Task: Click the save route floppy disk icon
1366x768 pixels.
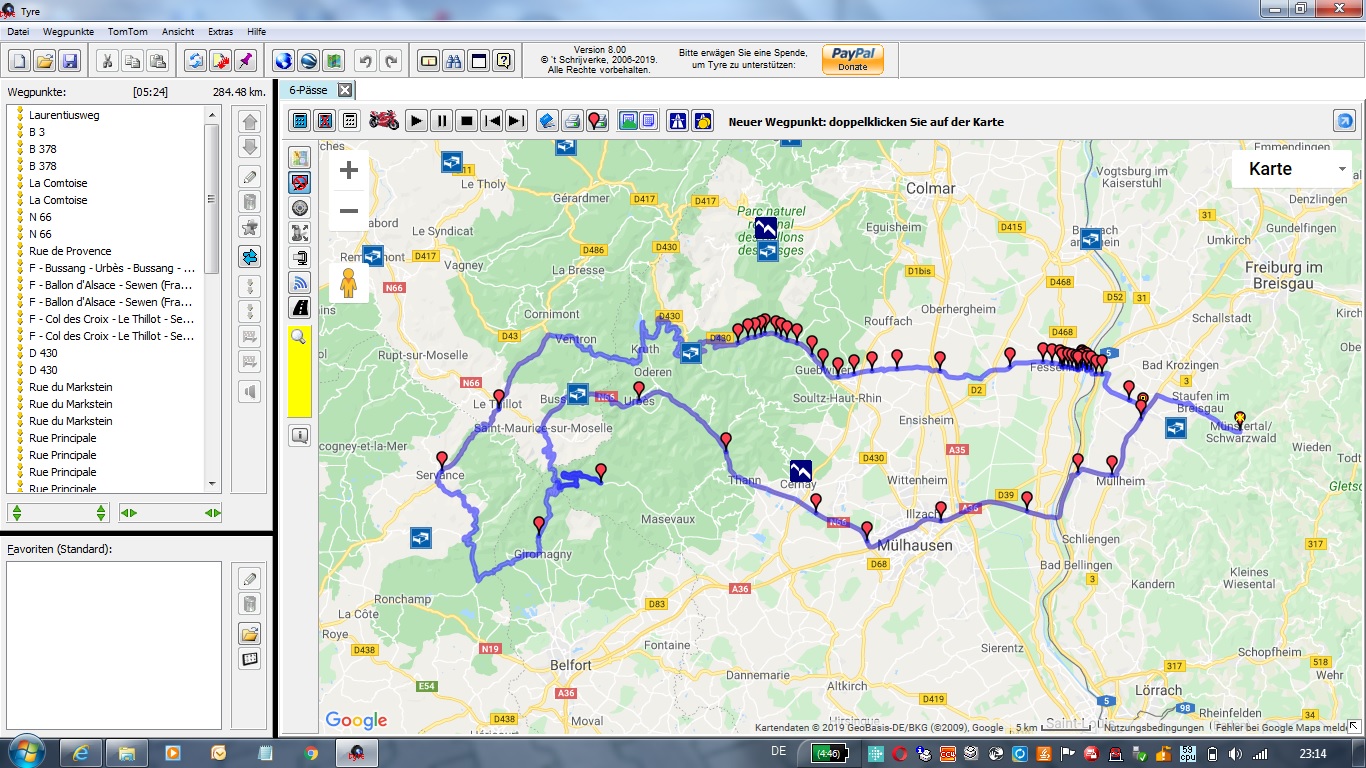Action: 70,61
